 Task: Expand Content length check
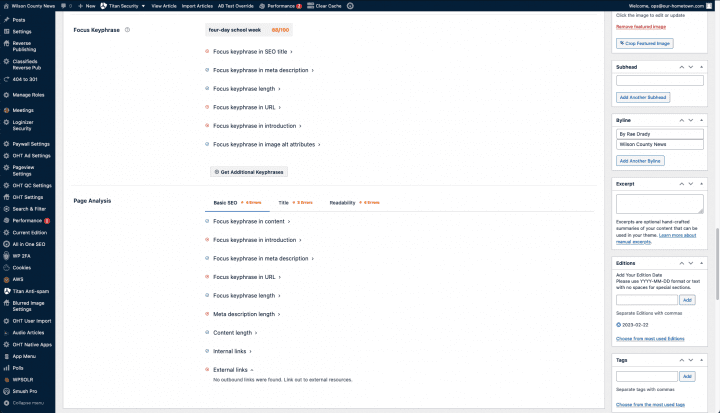[x=235, y=333]
